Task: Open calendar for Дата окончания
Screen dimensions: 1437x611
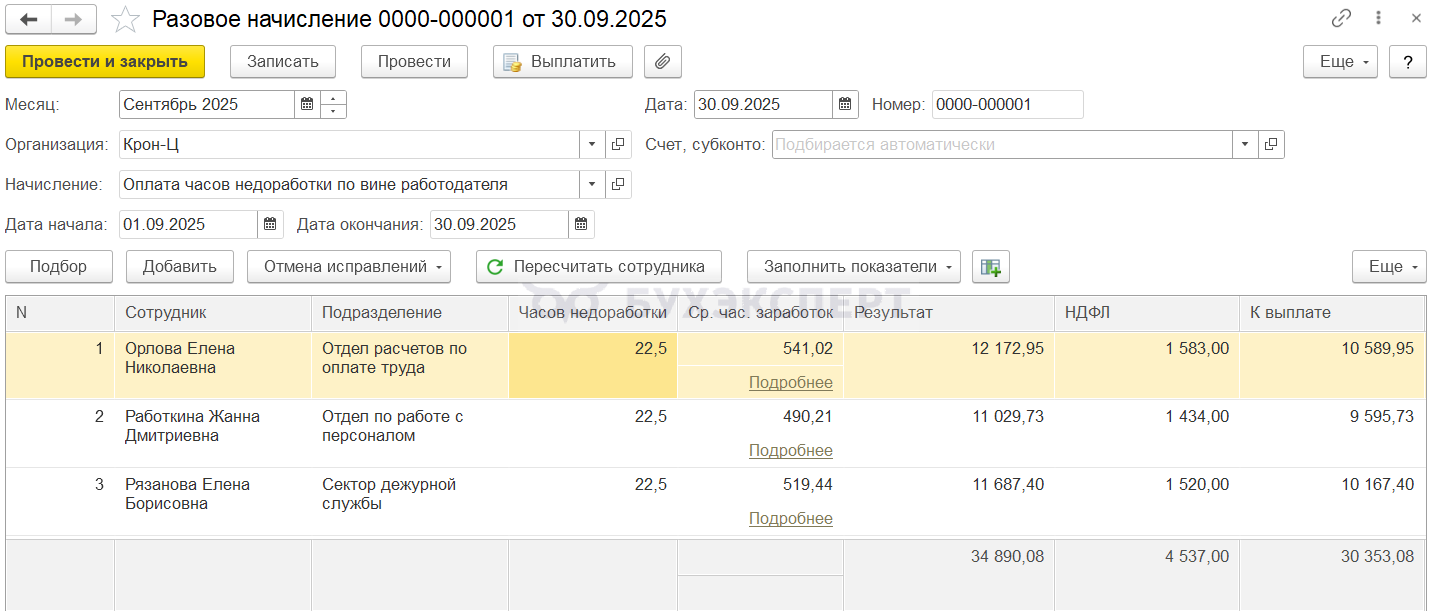Action: click(x=581, y=224)
